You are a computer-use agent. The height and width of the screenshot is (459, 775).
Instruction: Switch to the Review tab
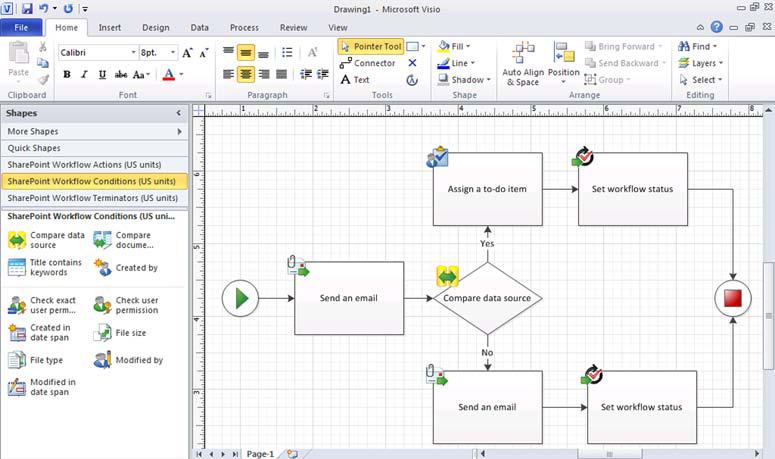294,28
